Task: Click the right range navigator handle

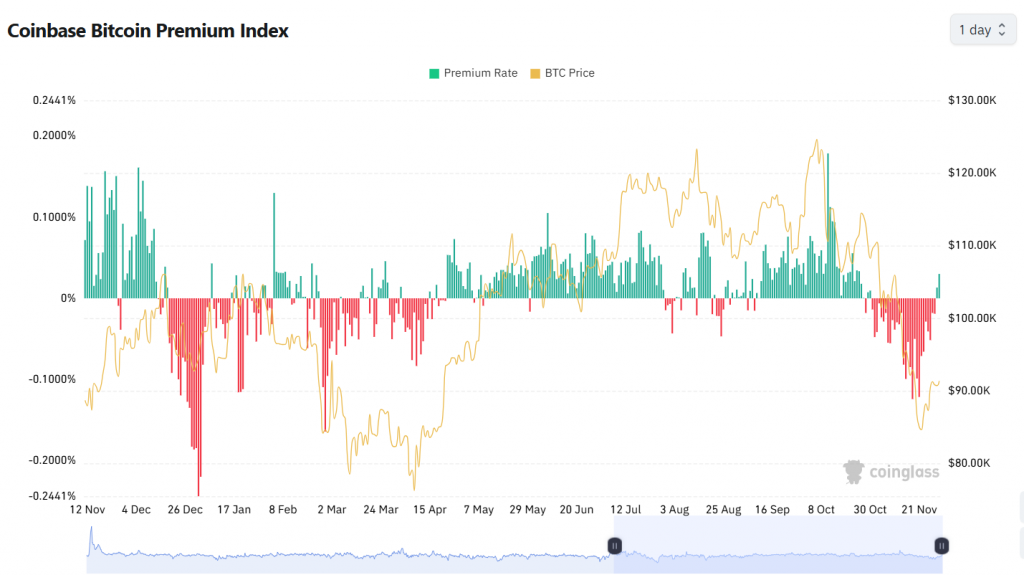Action: pos(941,545)
